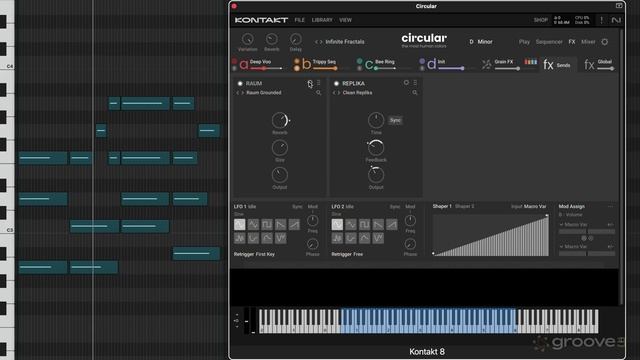Search REPLIKA presets with magnifier icon
This screenshot has width=640, height=360.
[x=415, y=93]
